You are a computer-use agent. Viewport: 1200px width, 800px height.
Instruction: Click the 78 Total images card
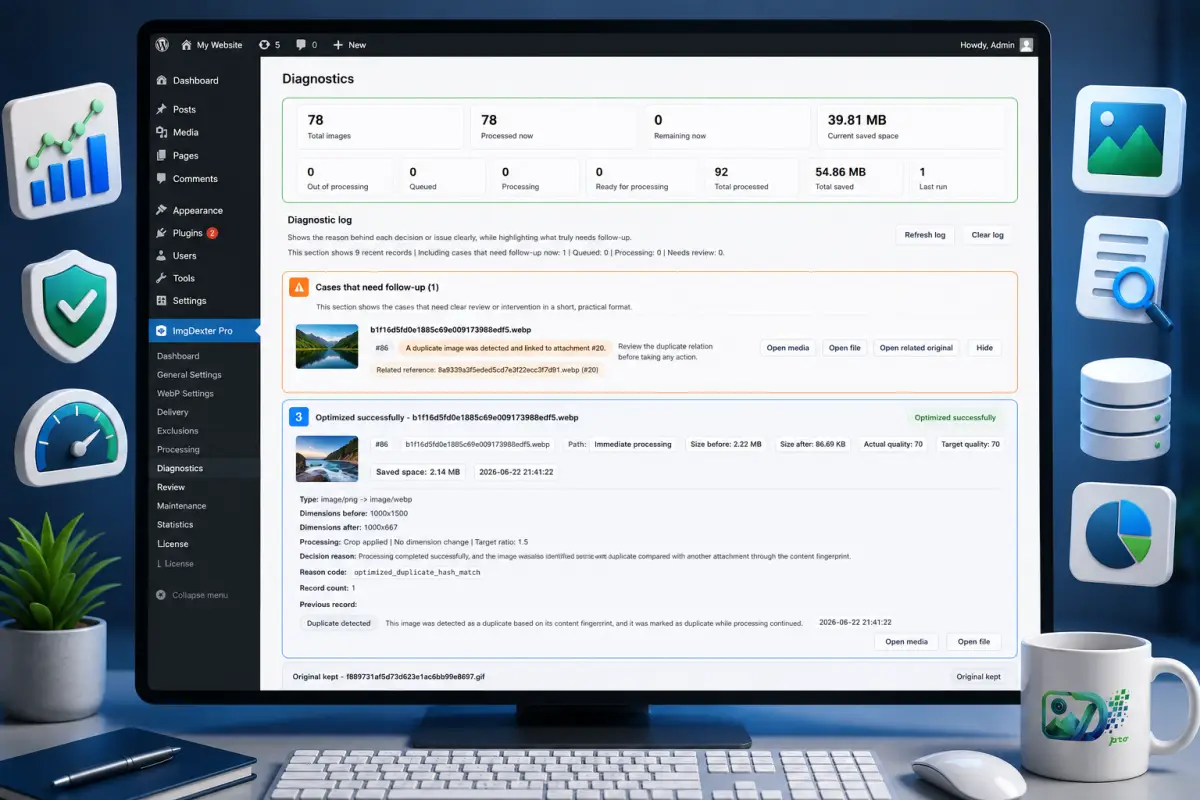(381, 127)
